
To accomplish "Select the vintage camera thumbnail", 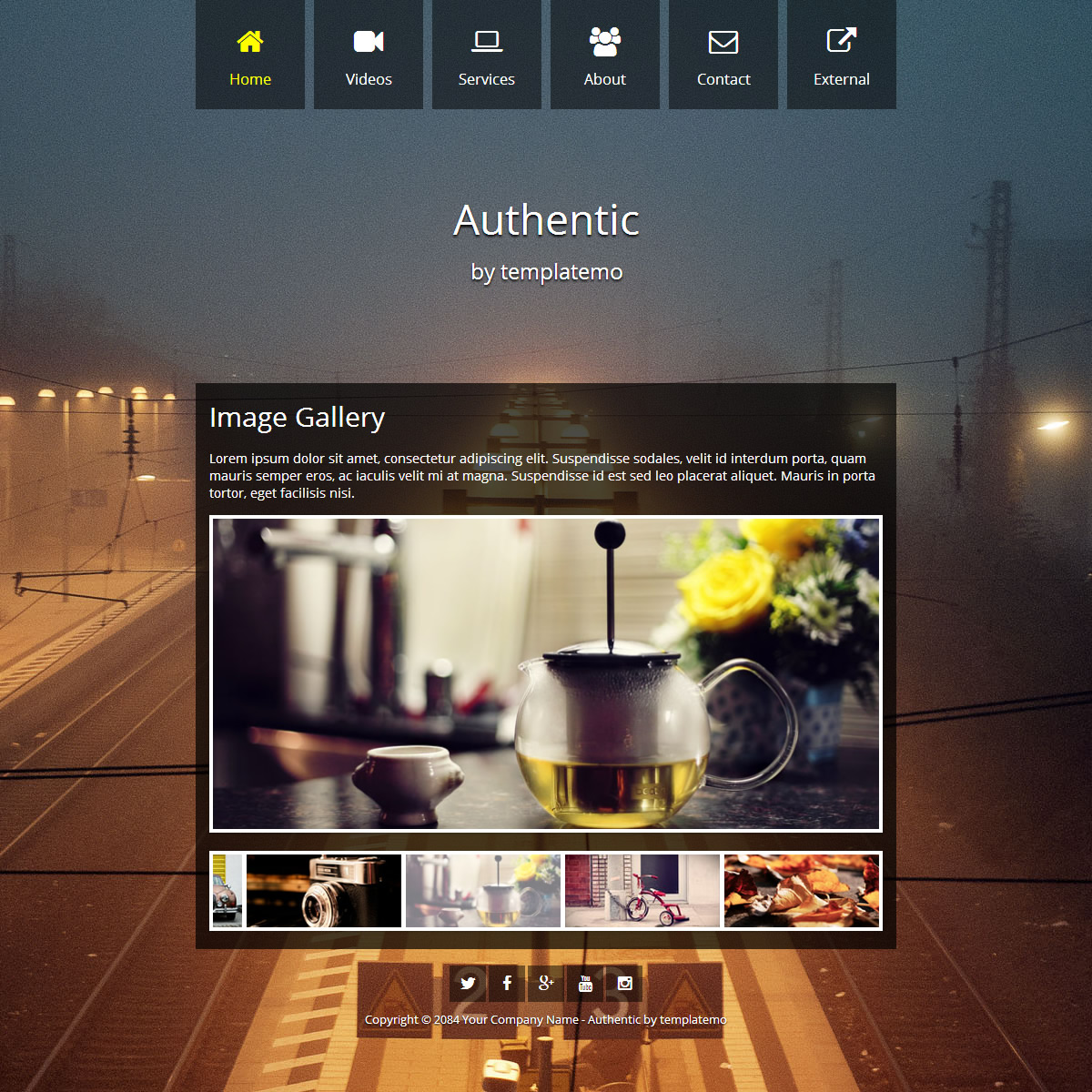I will [324, 891].
